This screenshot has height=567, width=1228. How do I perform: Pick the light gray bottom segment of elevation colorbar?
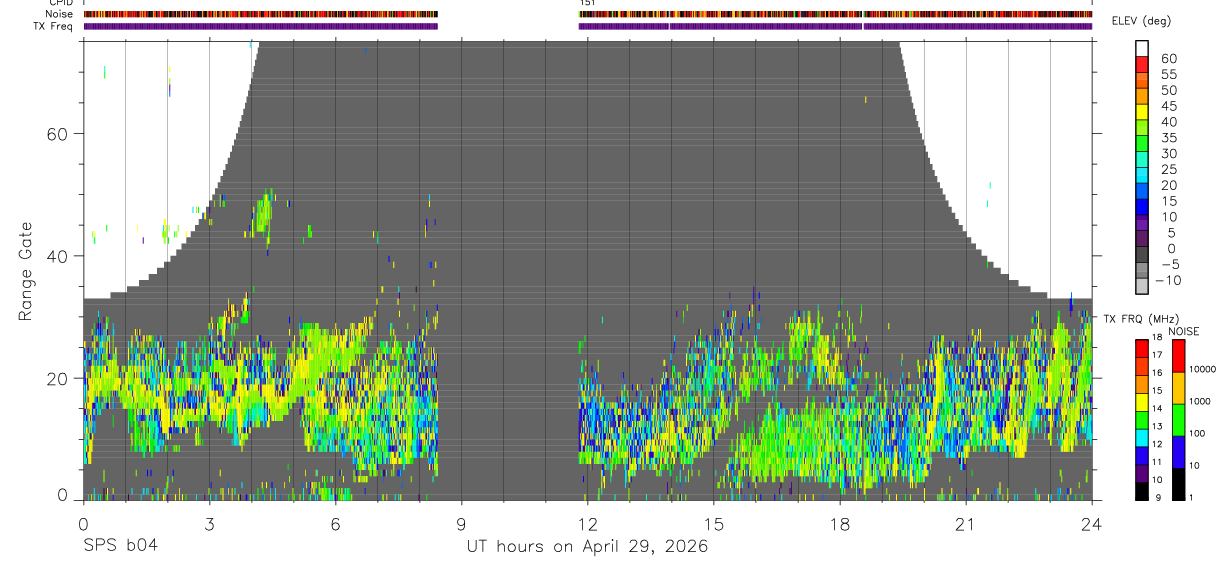point(1142,287)
